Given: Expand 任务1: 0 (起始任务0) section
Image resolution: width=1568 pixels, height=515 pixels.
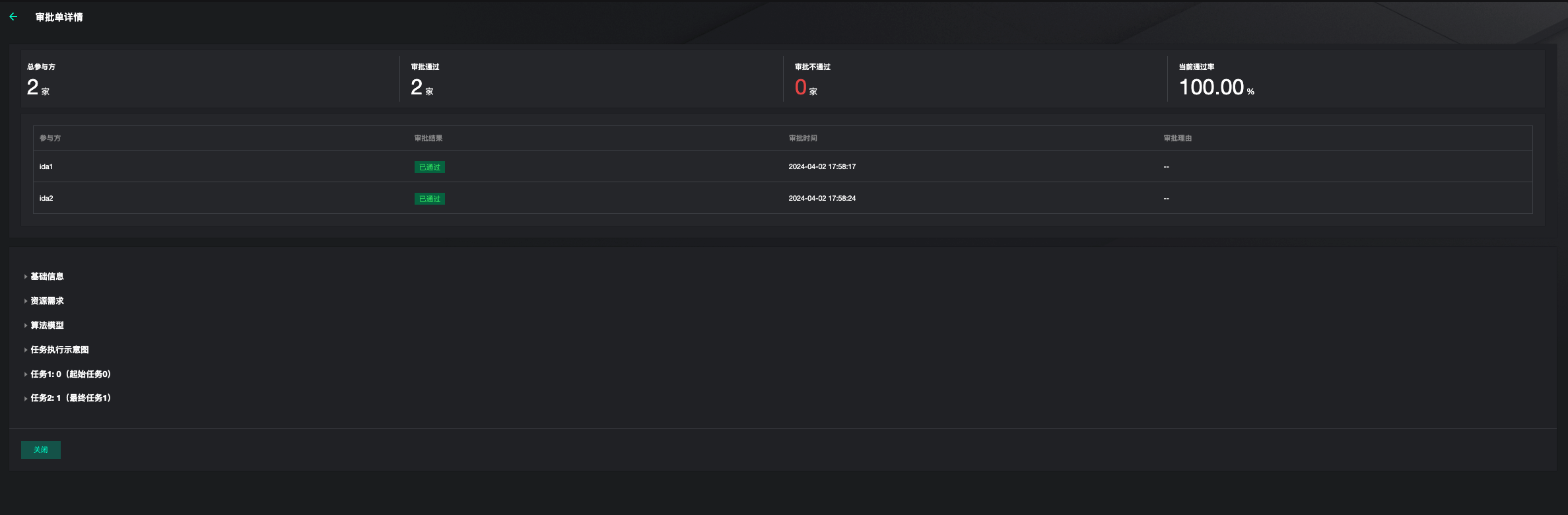Looking at the screenshot, I should (x=70, y=374).
